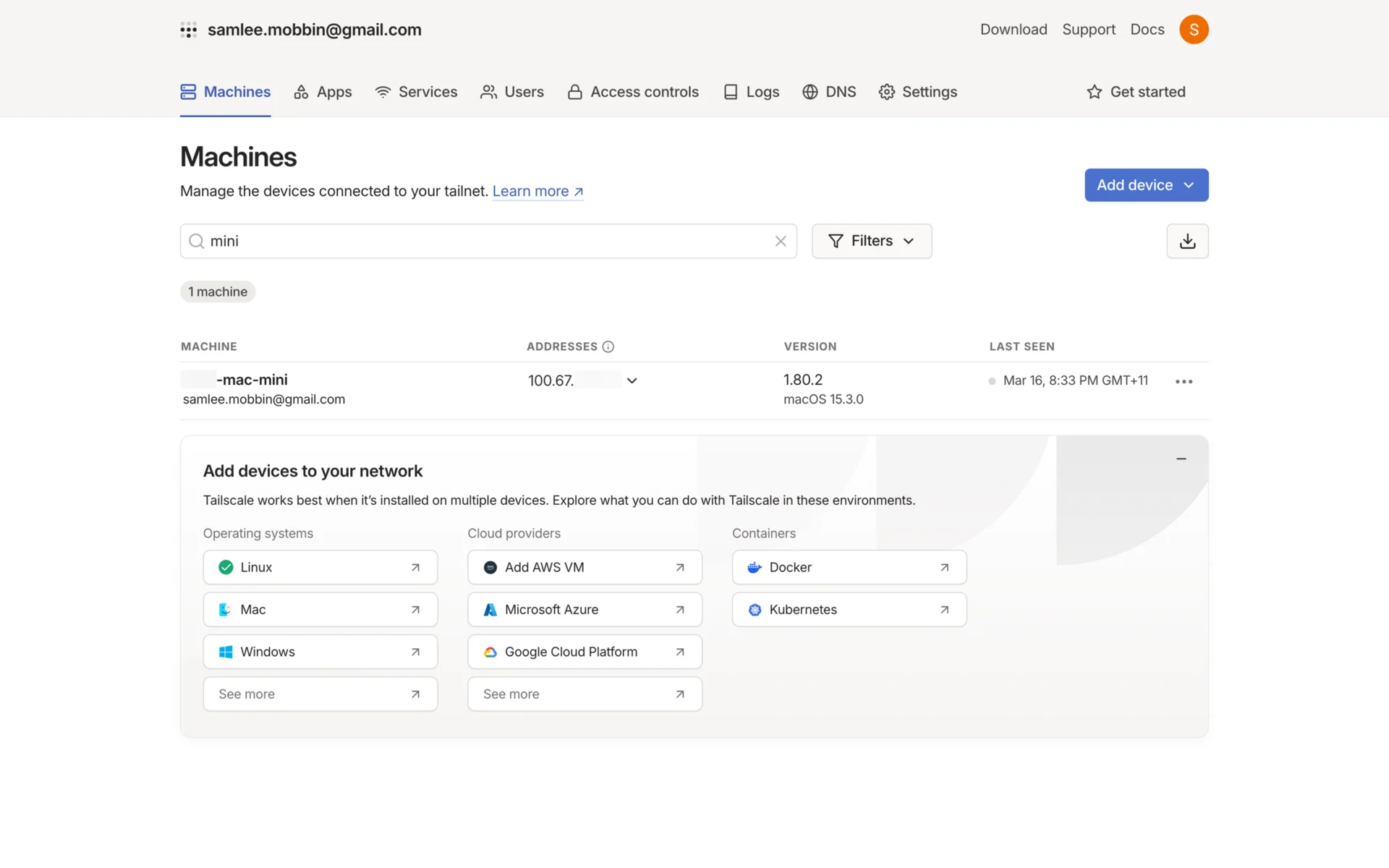
Task: Collapse the Add devices panel
Action: tap(1181, 459)
